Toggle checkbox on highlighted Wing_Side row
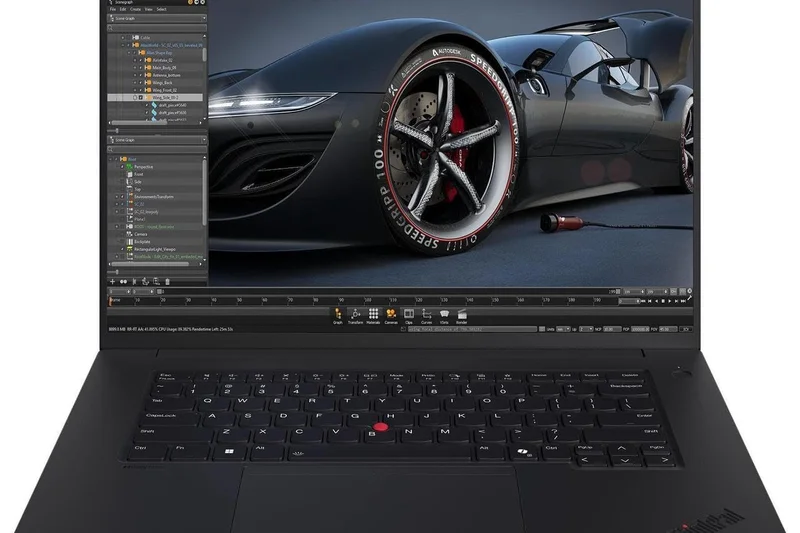The height and width of the screenshot is (533, 800). (x=141, y=97)
